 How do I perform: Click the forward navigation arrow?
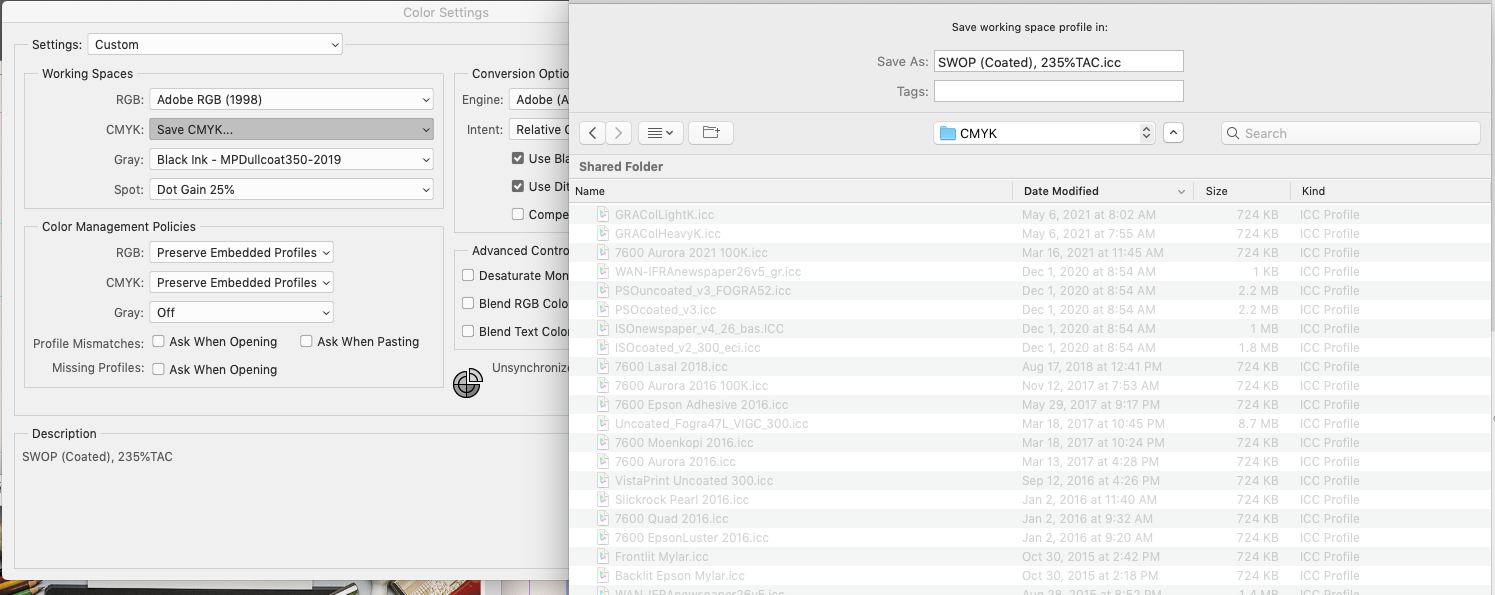618,131
